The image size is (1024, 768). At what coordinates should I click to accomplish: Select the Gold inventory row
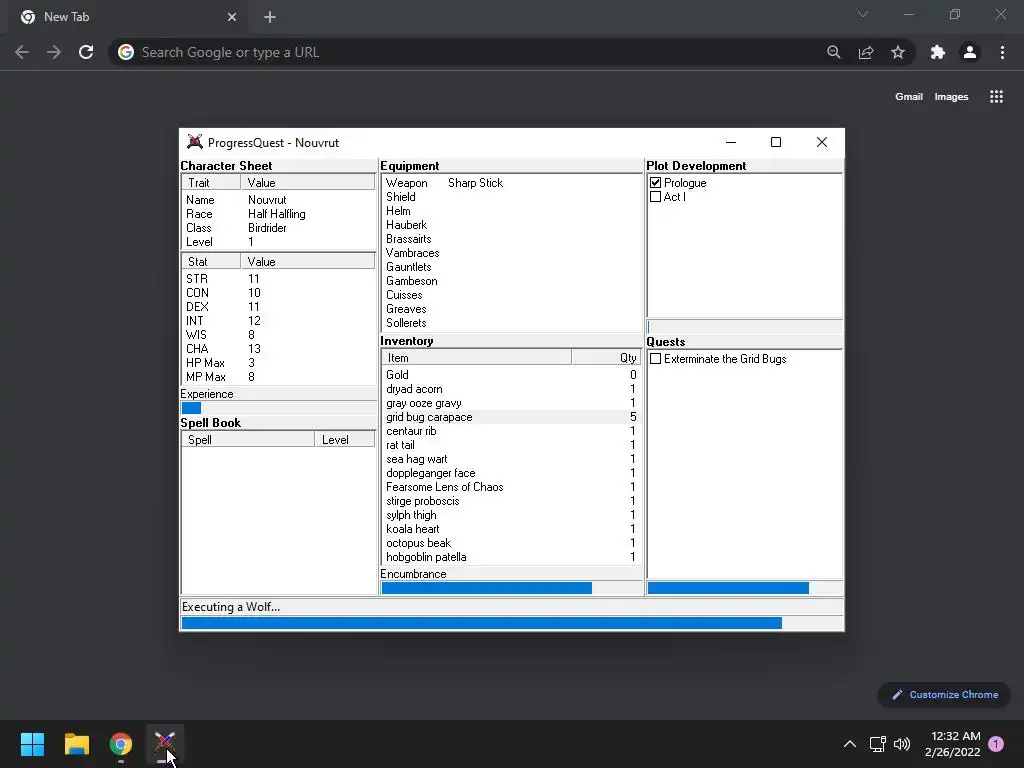click(511, 375)
